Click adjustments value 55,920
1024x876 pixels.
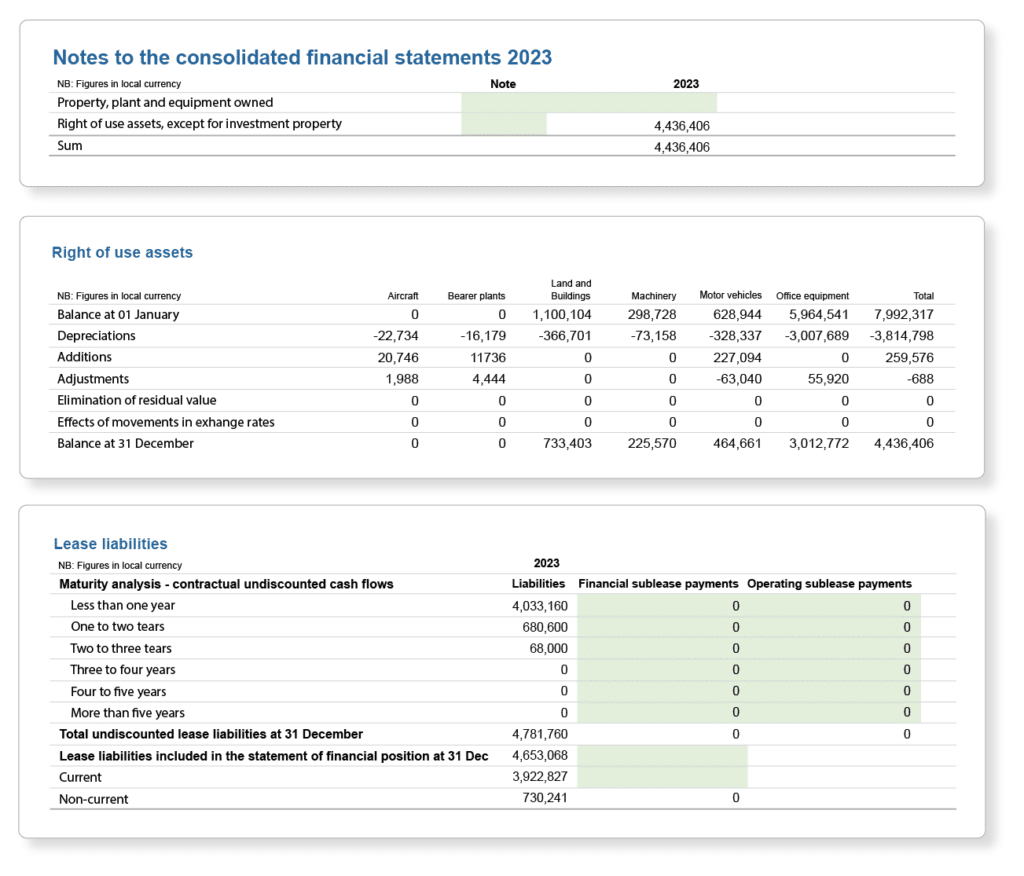point(828,380)
